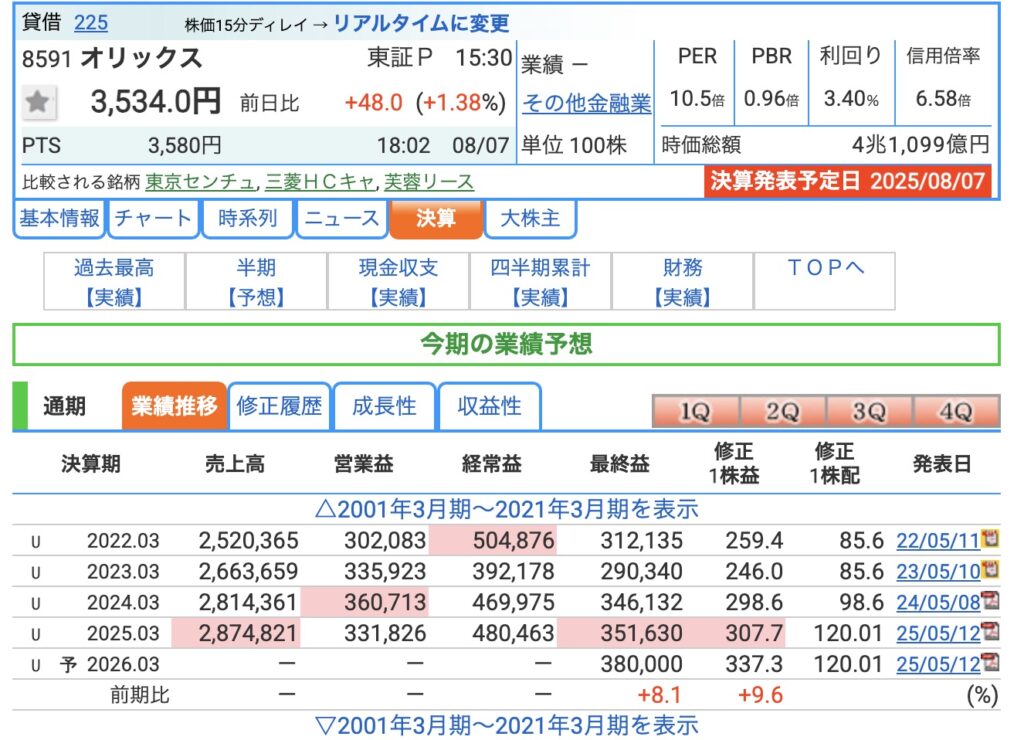Open PDF icon in 2025.03 row
This screenshot has height=740, width=1024.
(x=991, y=632)
